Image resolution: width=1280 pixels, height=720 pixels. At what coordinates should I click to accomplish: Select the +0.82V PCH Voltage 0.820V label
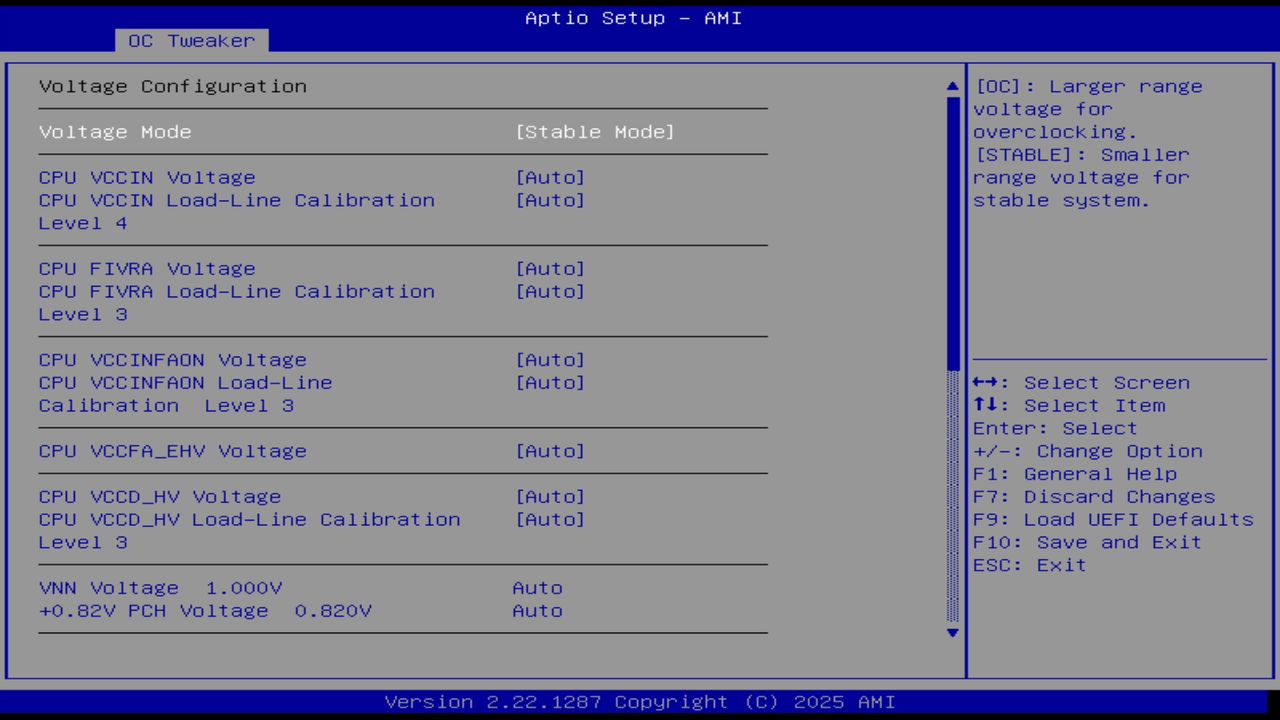(205, 611)
